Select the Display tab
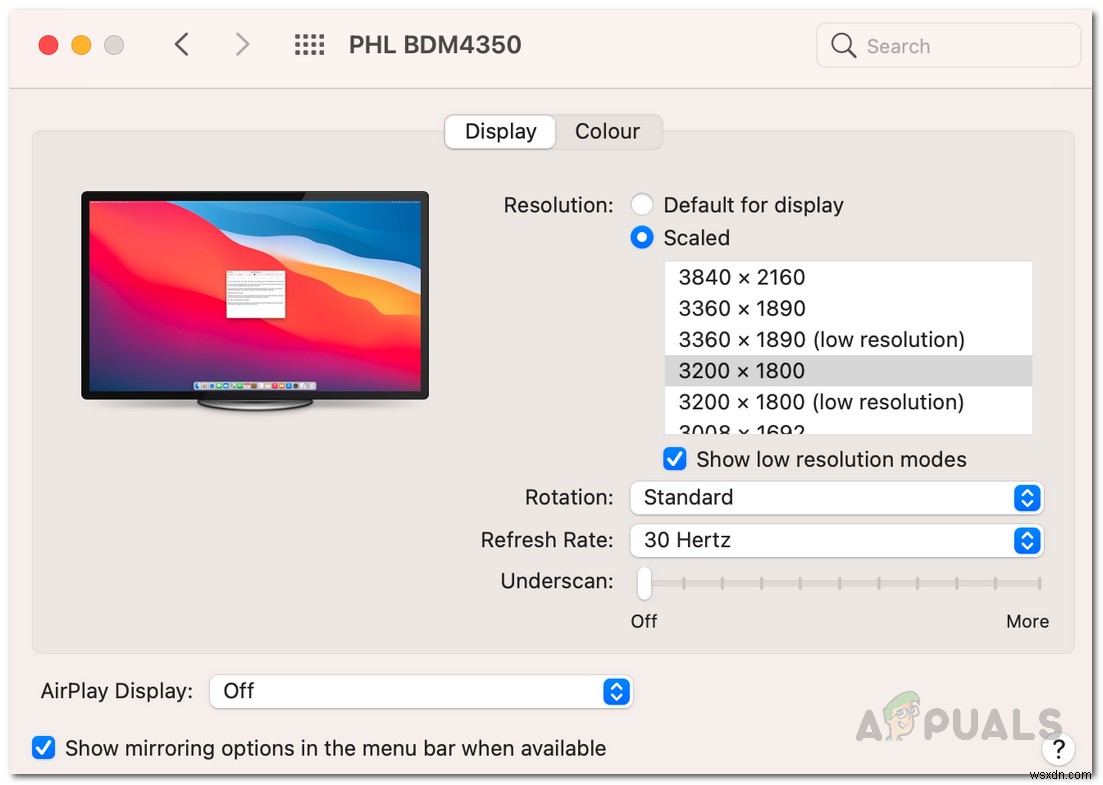1103x785 pixels. point(499,131)
